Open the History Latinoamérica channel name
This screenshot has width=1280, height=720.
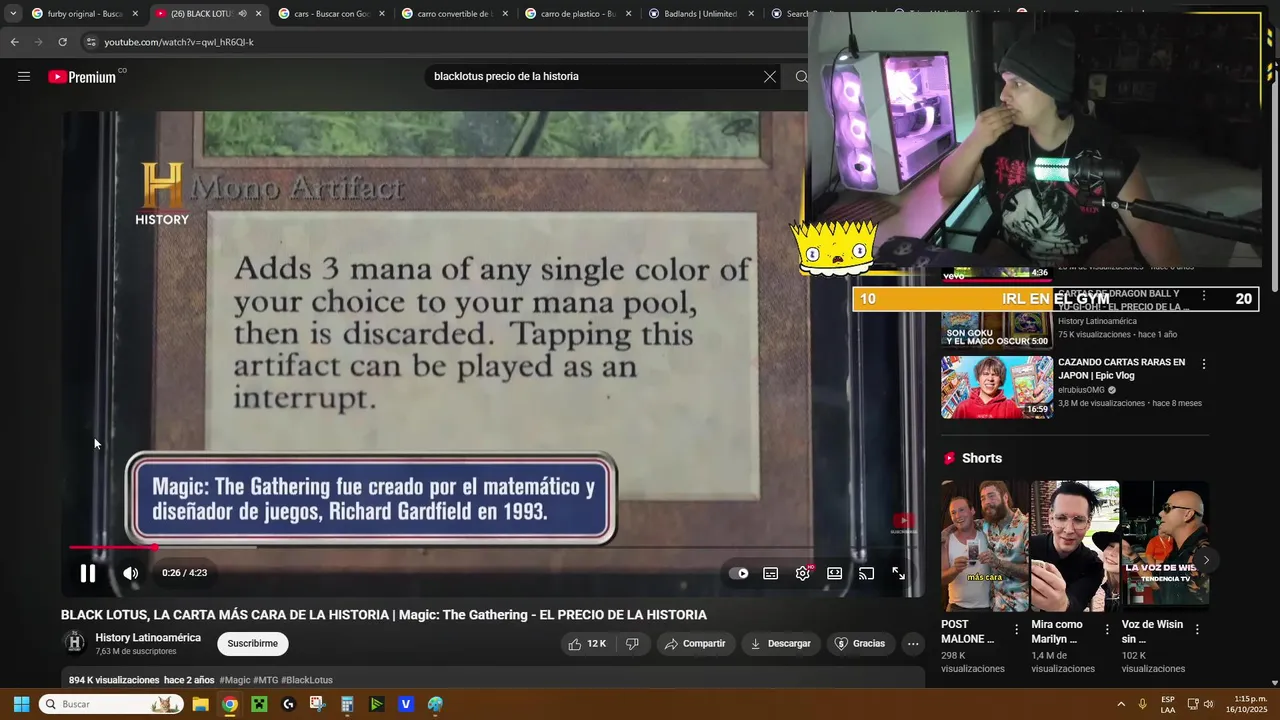click(148, 638)
